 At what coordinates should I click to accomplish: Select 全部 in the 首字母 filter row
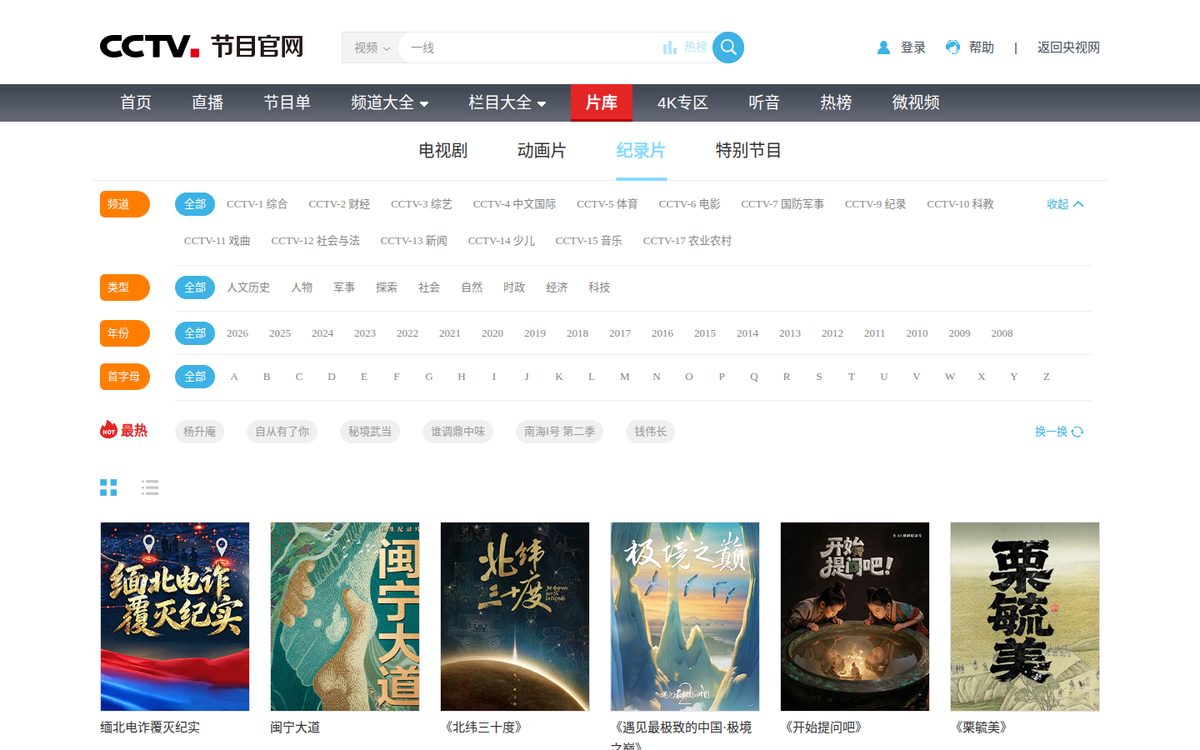[x=195, y=377]
